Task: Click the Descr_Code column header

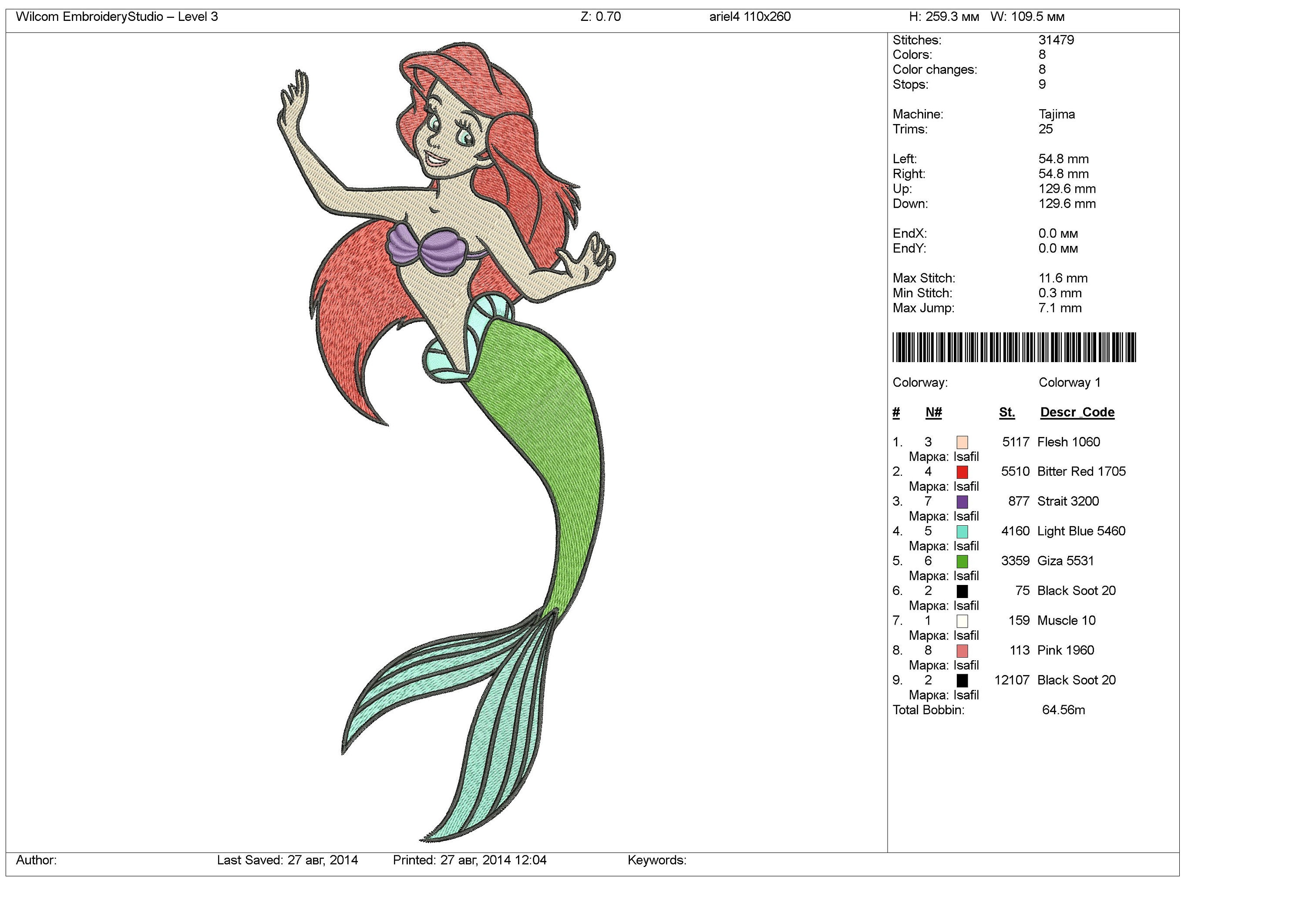Action: 1077,412
